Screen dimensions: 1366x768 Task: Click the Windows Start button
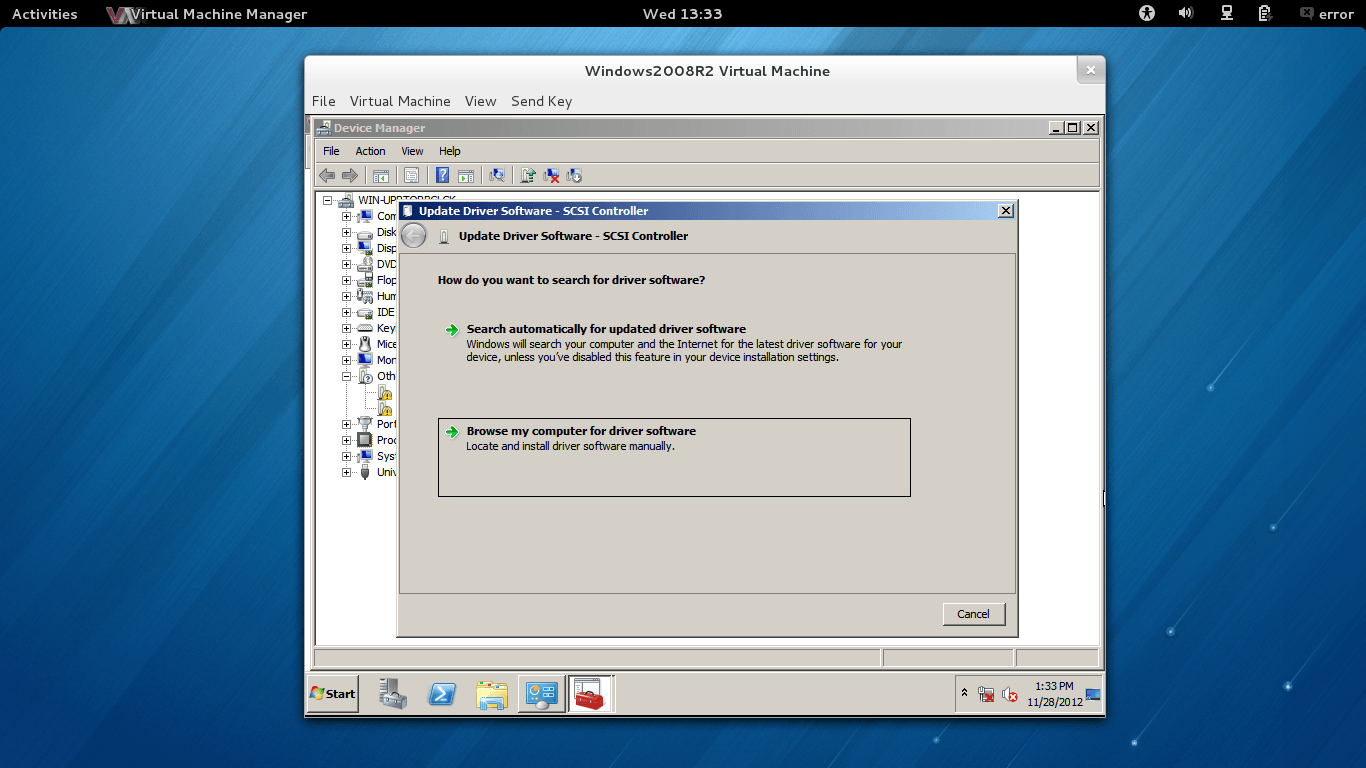pos(332,694)
